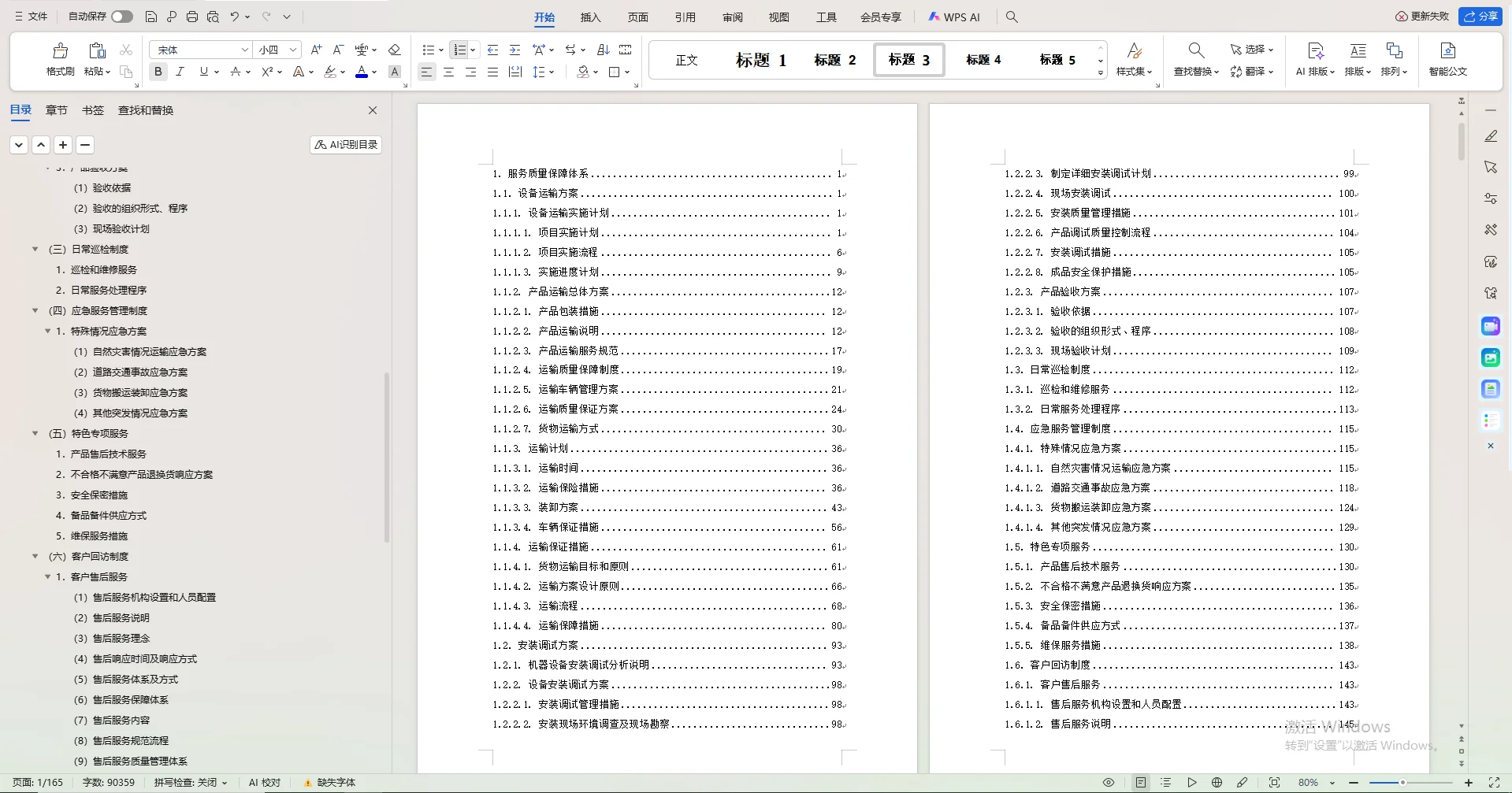
Task: Click the save document icon in title bar
Action: tap(151, 17)
